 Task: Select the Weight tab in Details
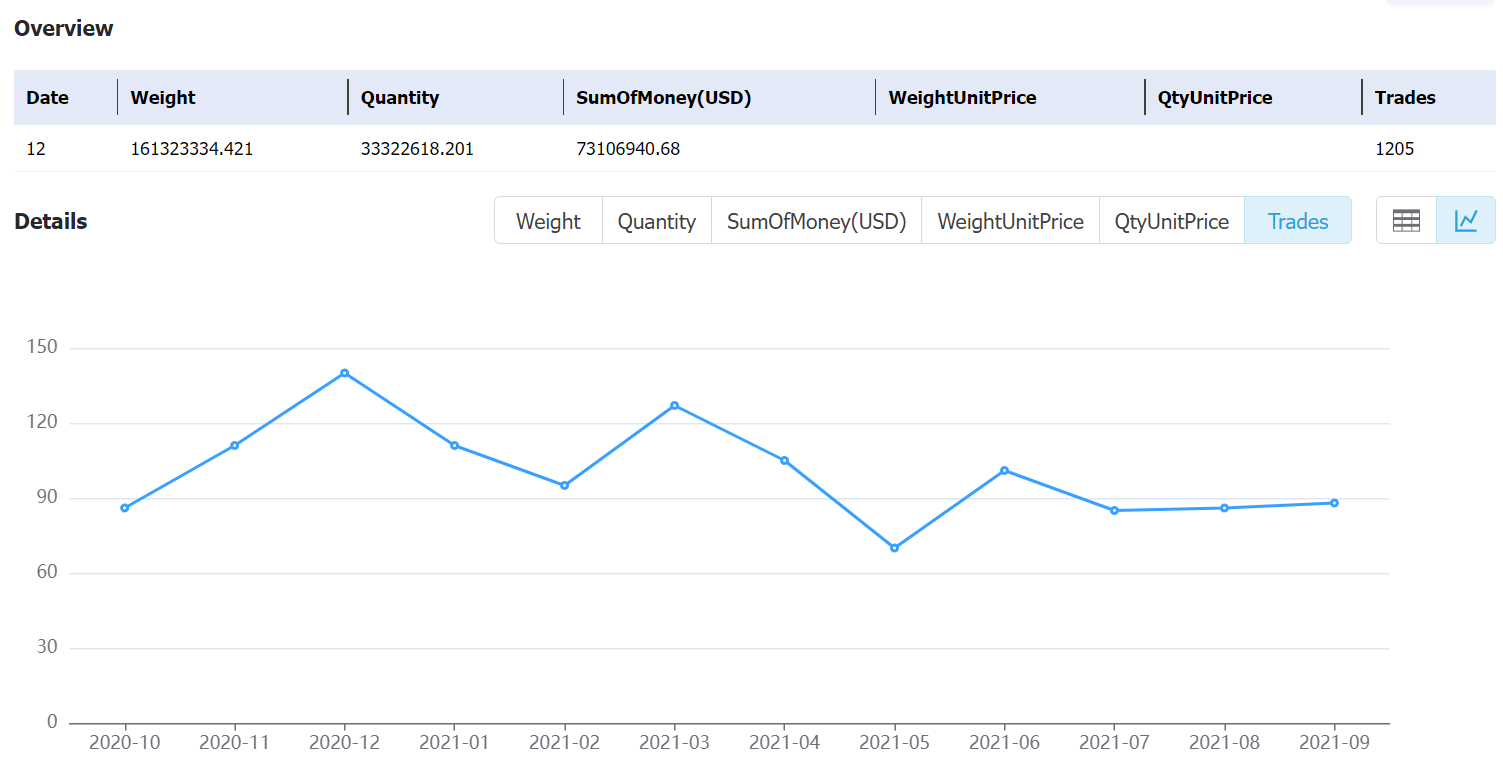click(548, 221)
